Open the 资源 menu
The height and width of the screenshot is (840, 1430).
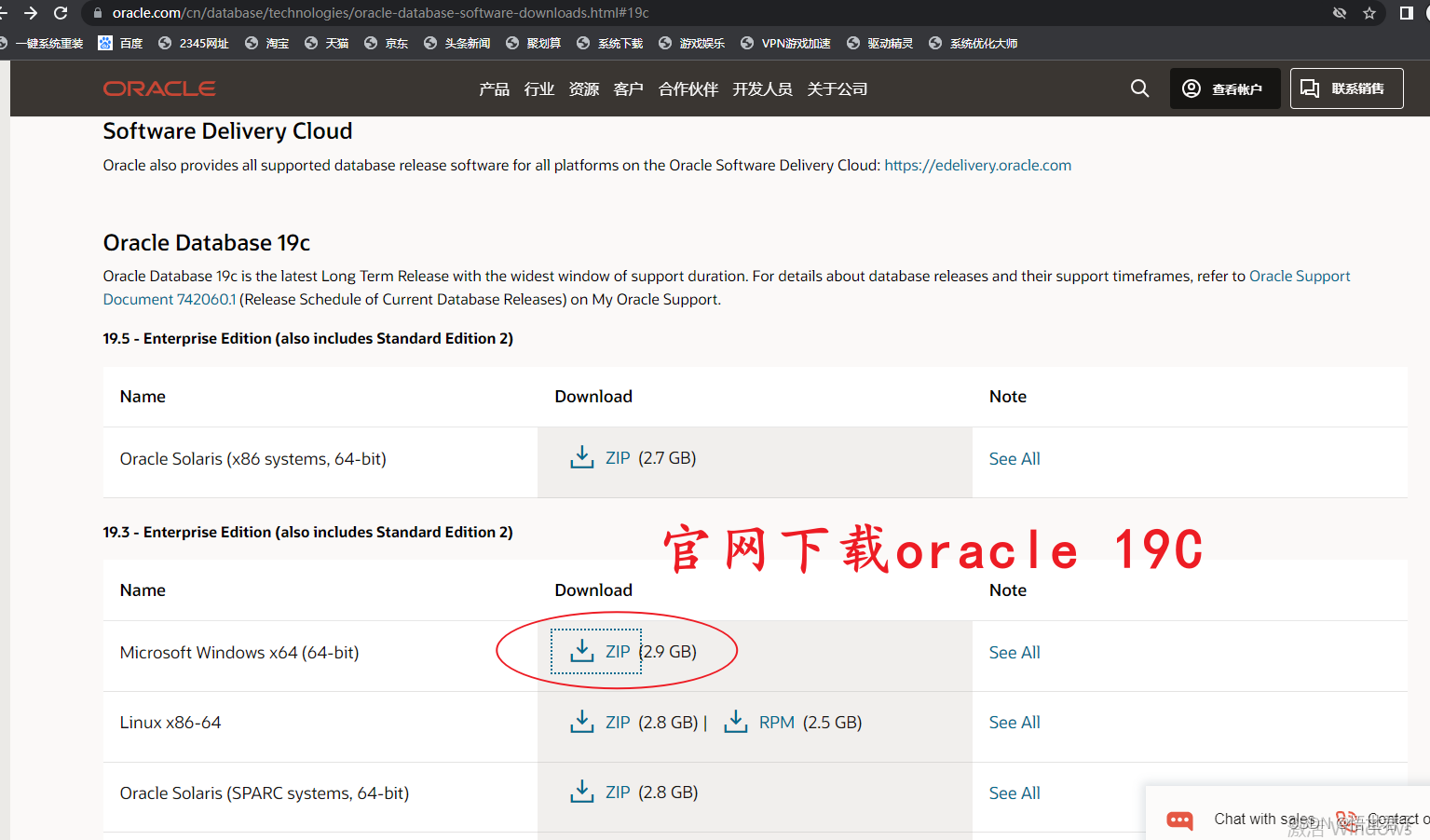coord(584,88)
